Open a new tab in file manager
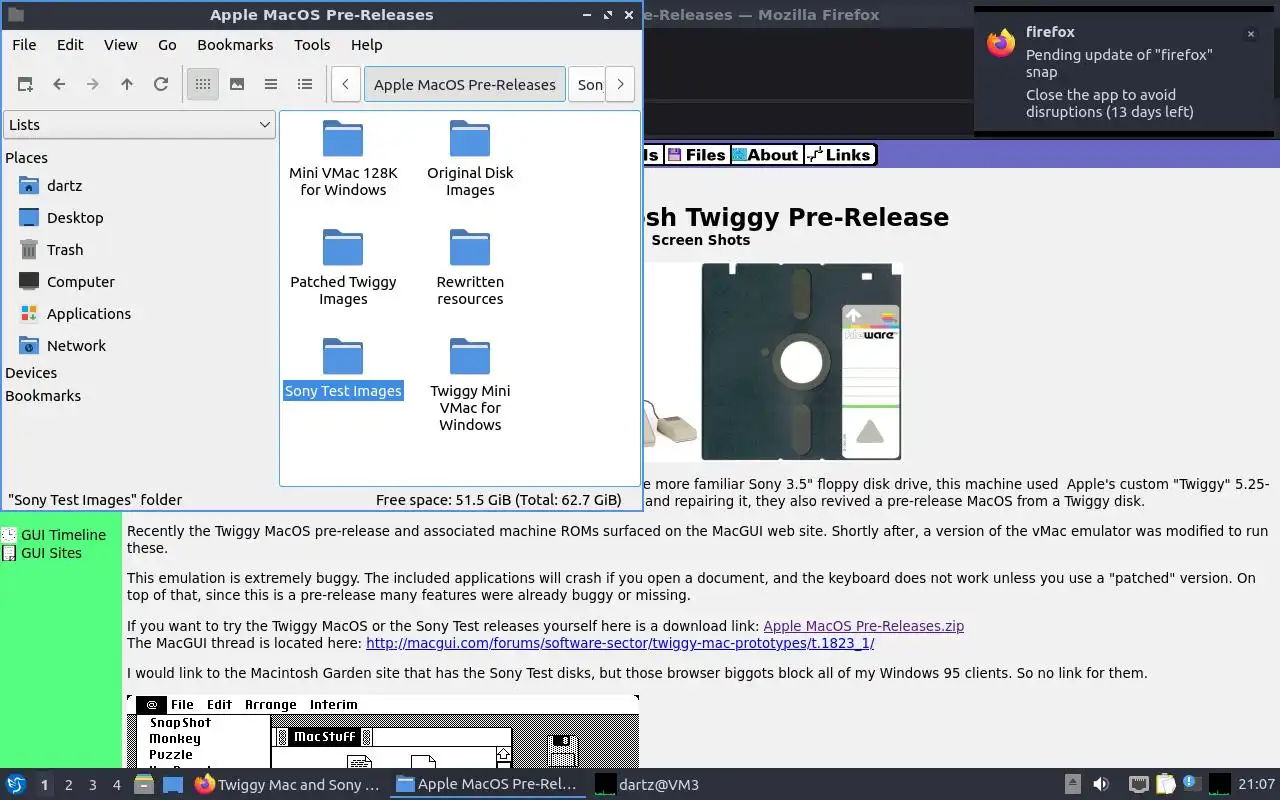 [x=25, y=85]
